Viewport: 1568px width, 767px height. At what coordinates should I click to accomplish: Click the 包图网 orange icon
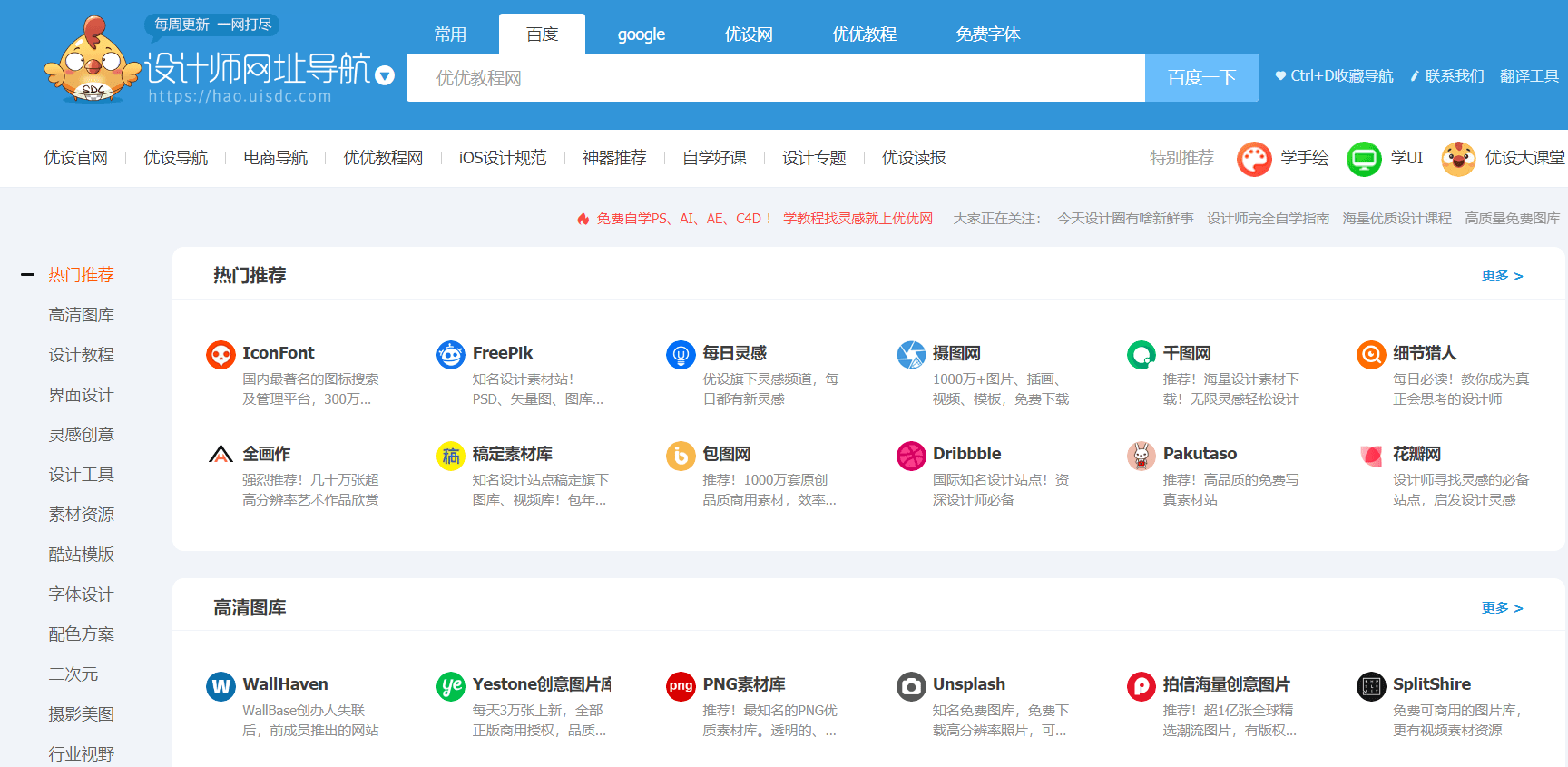click(x=681, y=456)
